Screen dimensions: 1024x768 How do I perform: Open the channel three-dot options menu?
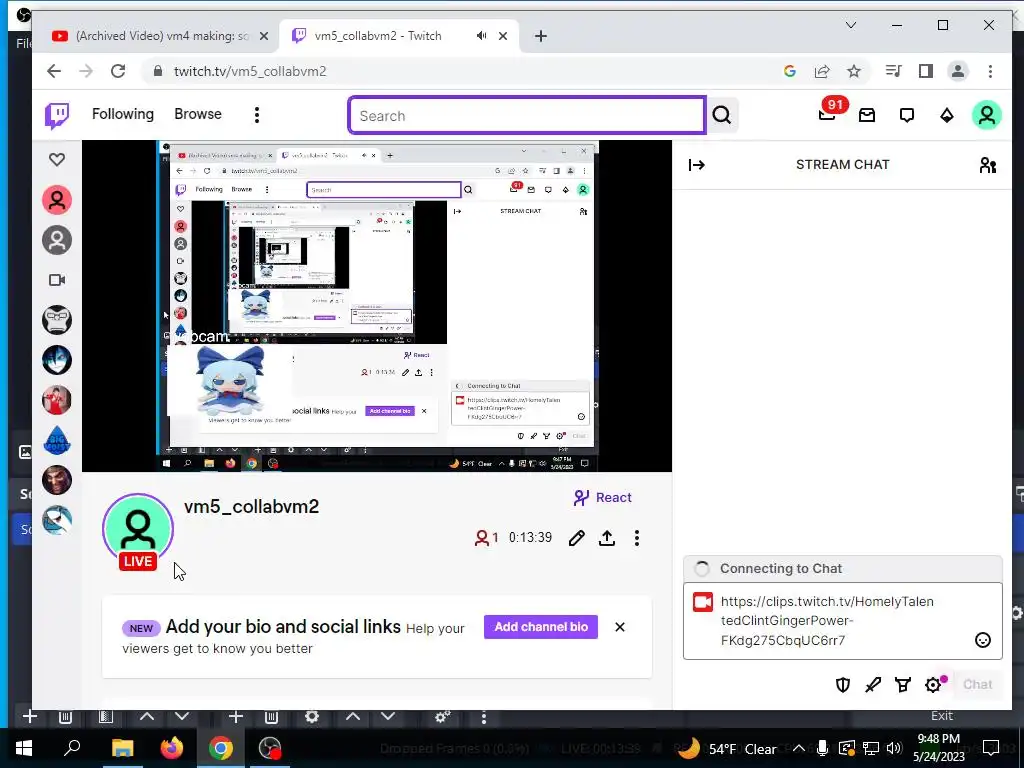pos(637,538)
